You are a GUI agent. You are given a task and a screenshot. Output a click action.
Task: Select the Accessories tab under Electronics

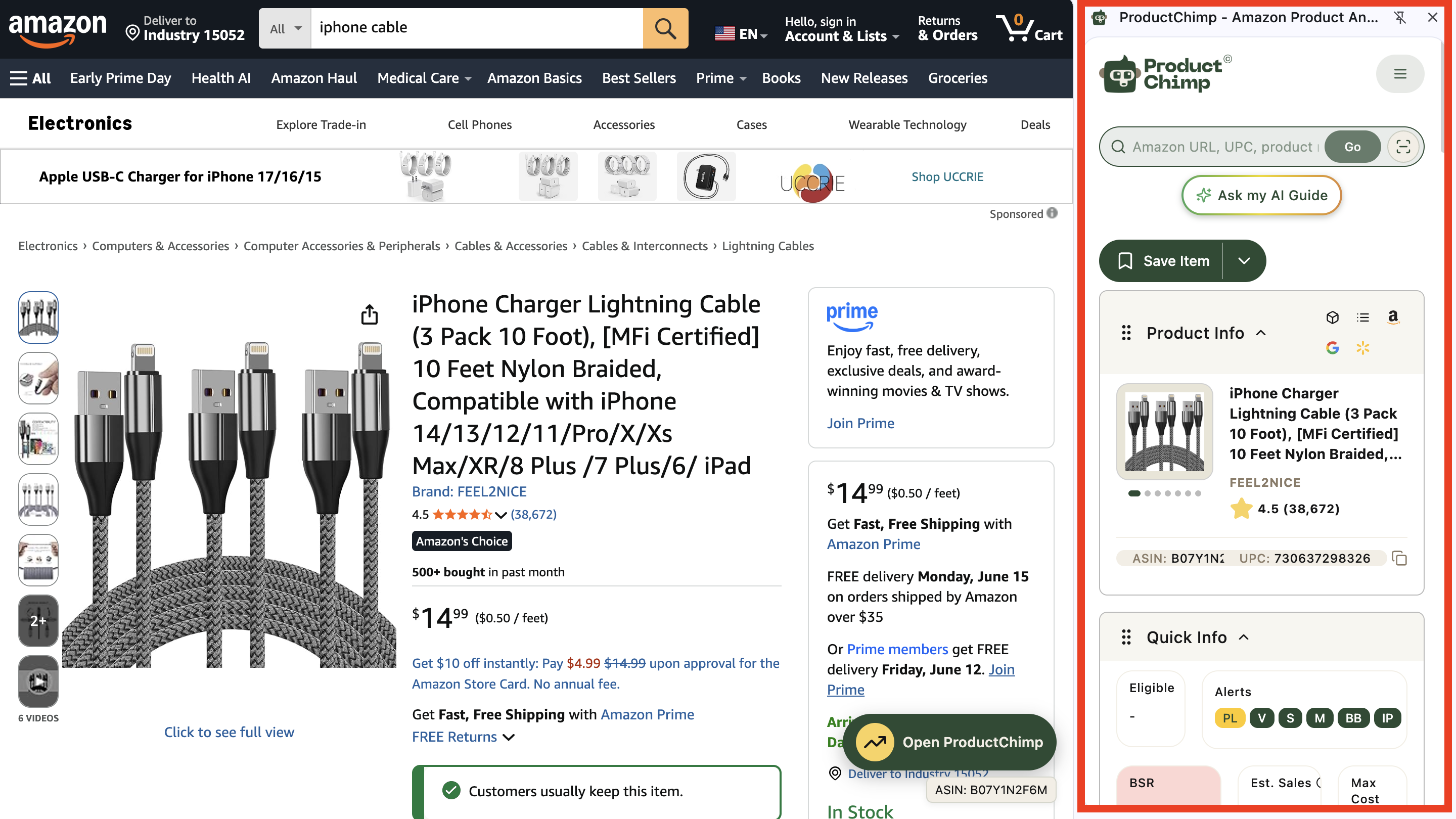pos(623,124)
